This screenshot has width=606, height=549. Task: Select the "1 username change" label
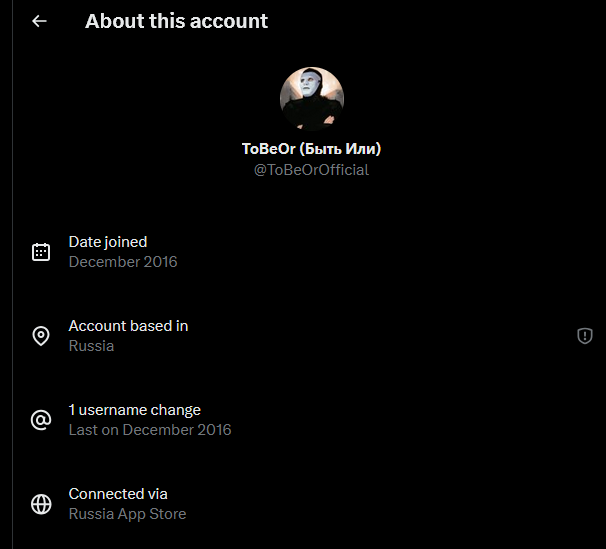134,410
